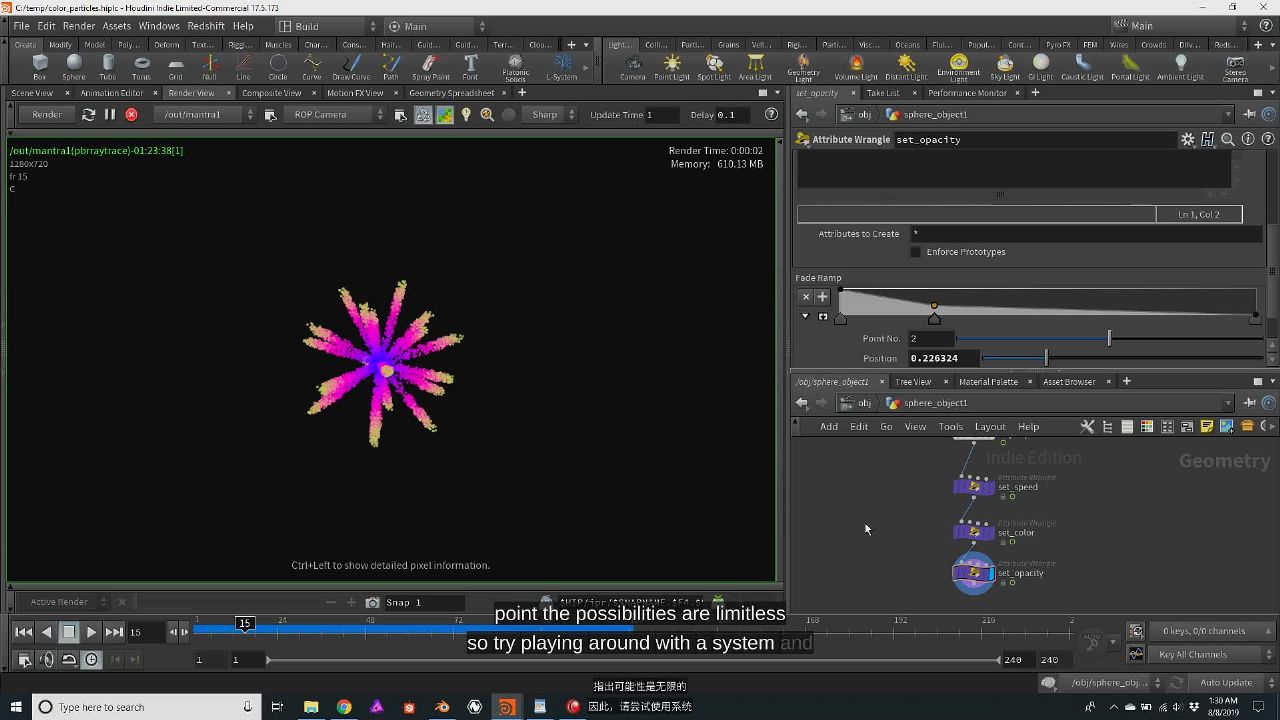
Task: Toggle the pin icon in parameter pane
Action: coord(1250,115)
